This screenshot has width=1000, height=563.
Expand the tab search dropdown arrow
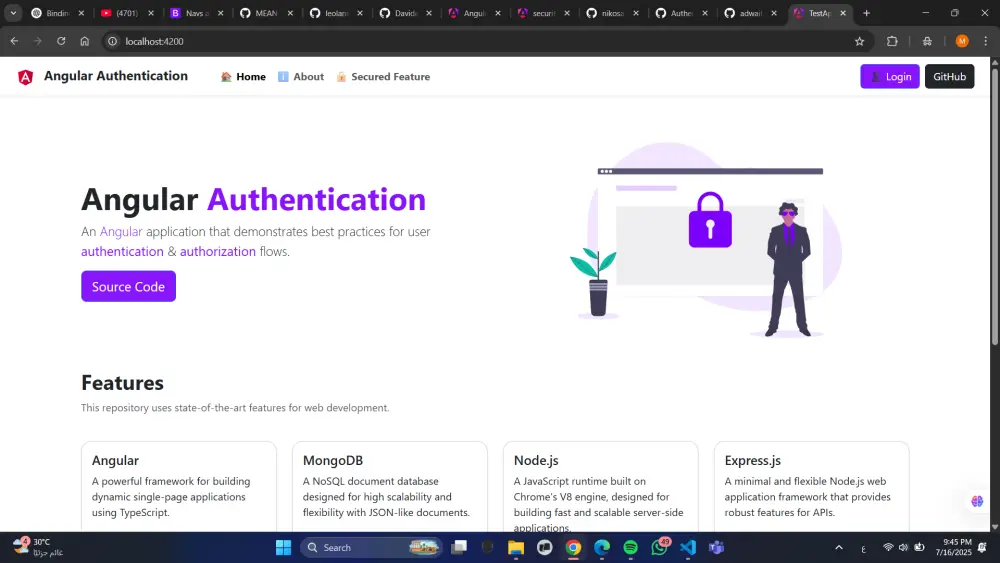click(x=13, y=13)
